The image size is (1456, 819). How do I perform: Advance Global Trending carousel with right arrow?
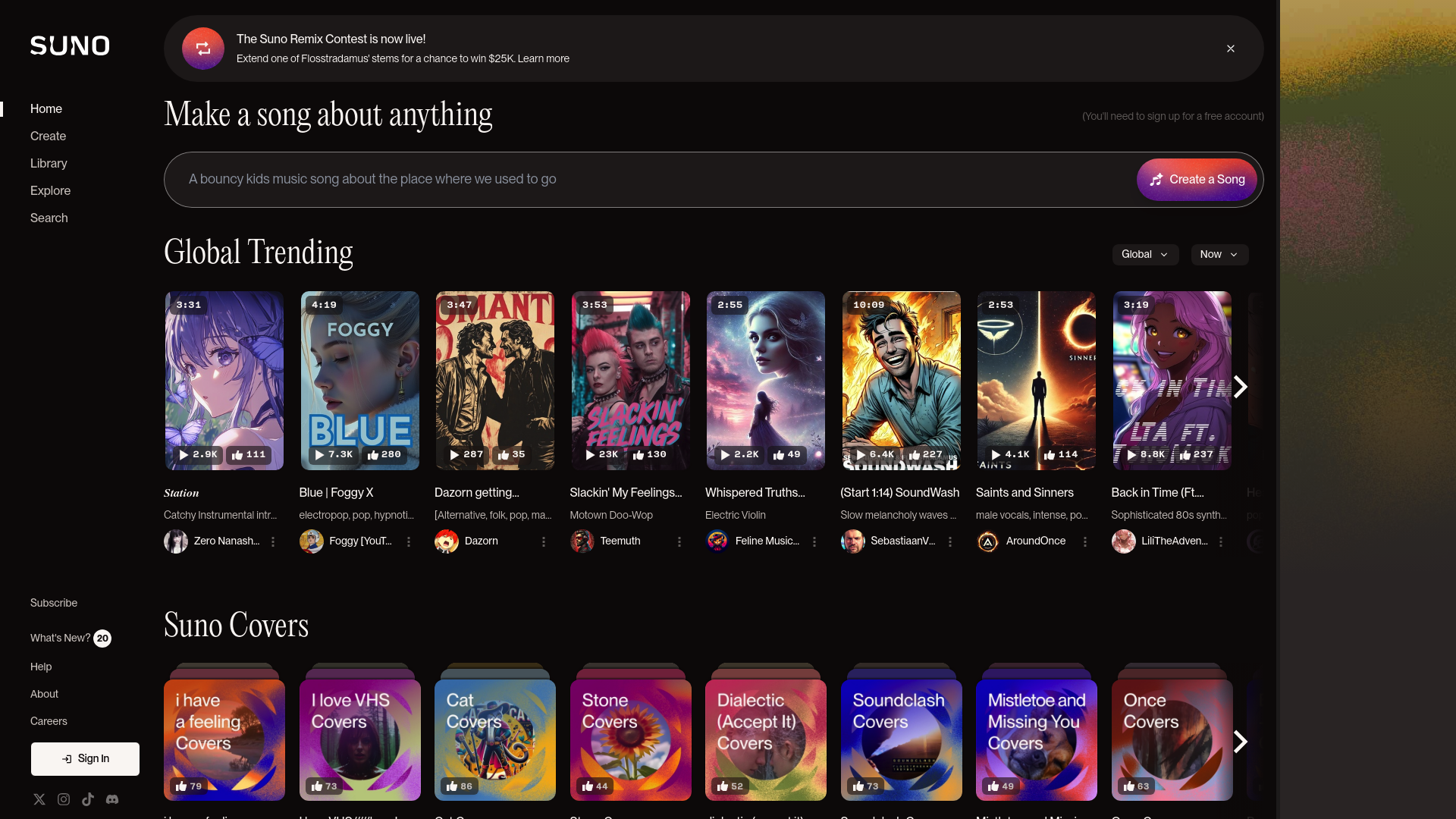click(1240, 388)
